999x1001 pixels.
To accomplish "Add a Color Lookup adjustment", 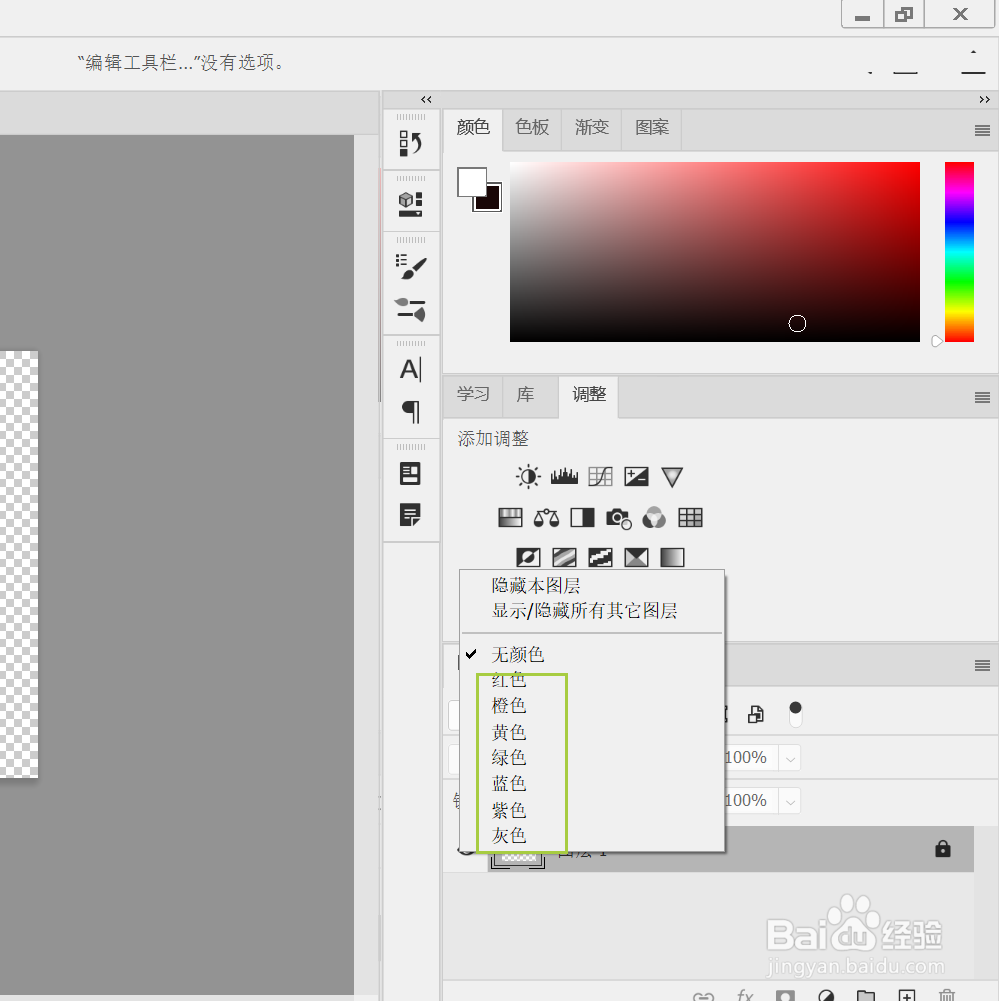I will click(690, 518).
